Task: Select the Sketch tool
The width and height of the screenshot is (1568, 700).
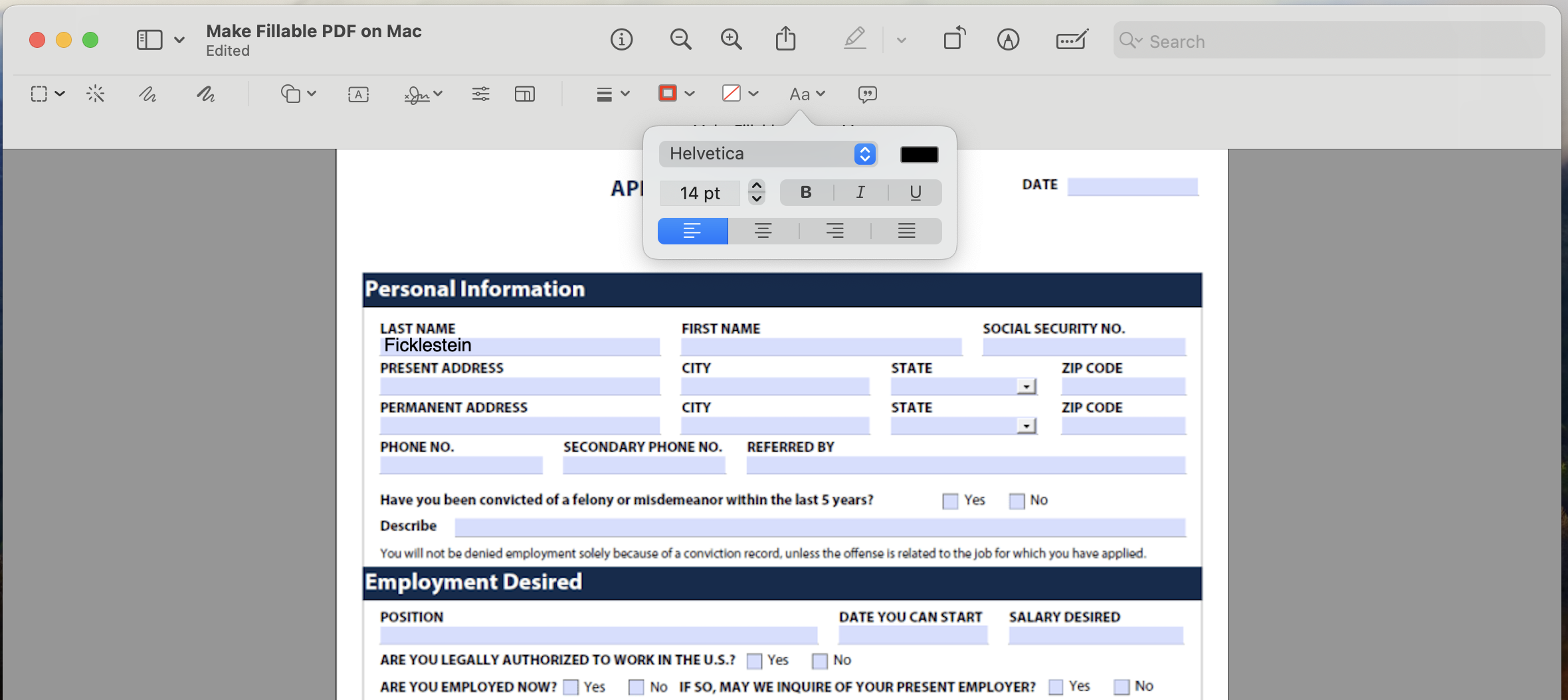Action: (x=147, y=94)
